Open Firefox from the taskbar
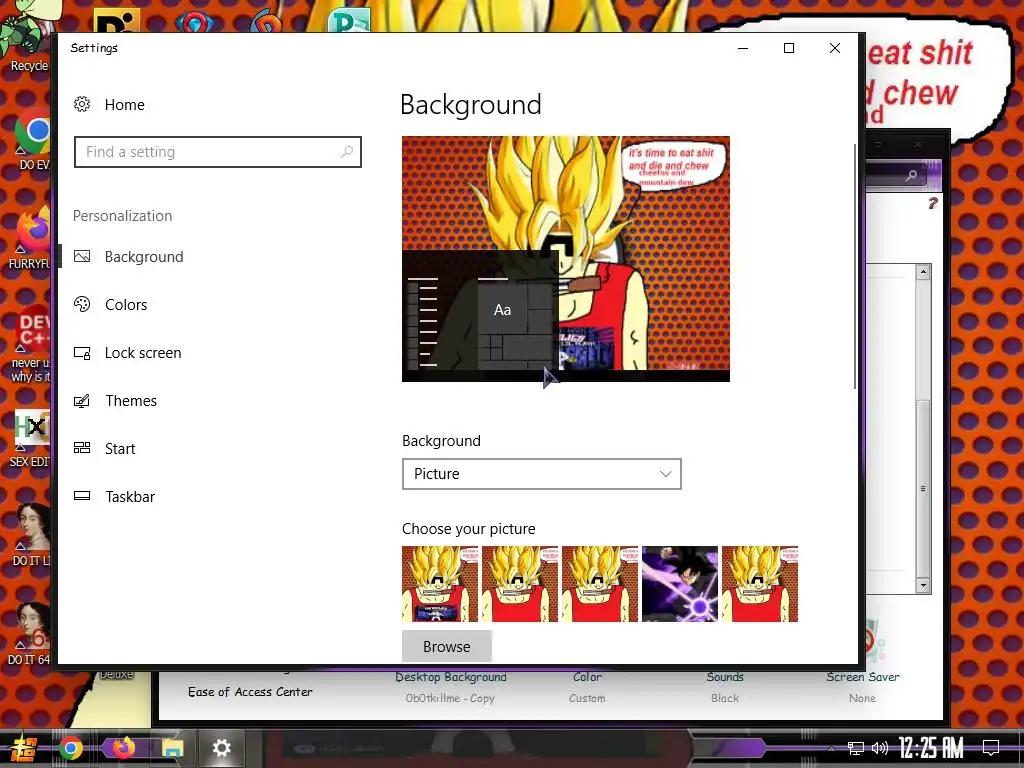The height and width of the screenshot is (768, 1024). click(123, 748)
